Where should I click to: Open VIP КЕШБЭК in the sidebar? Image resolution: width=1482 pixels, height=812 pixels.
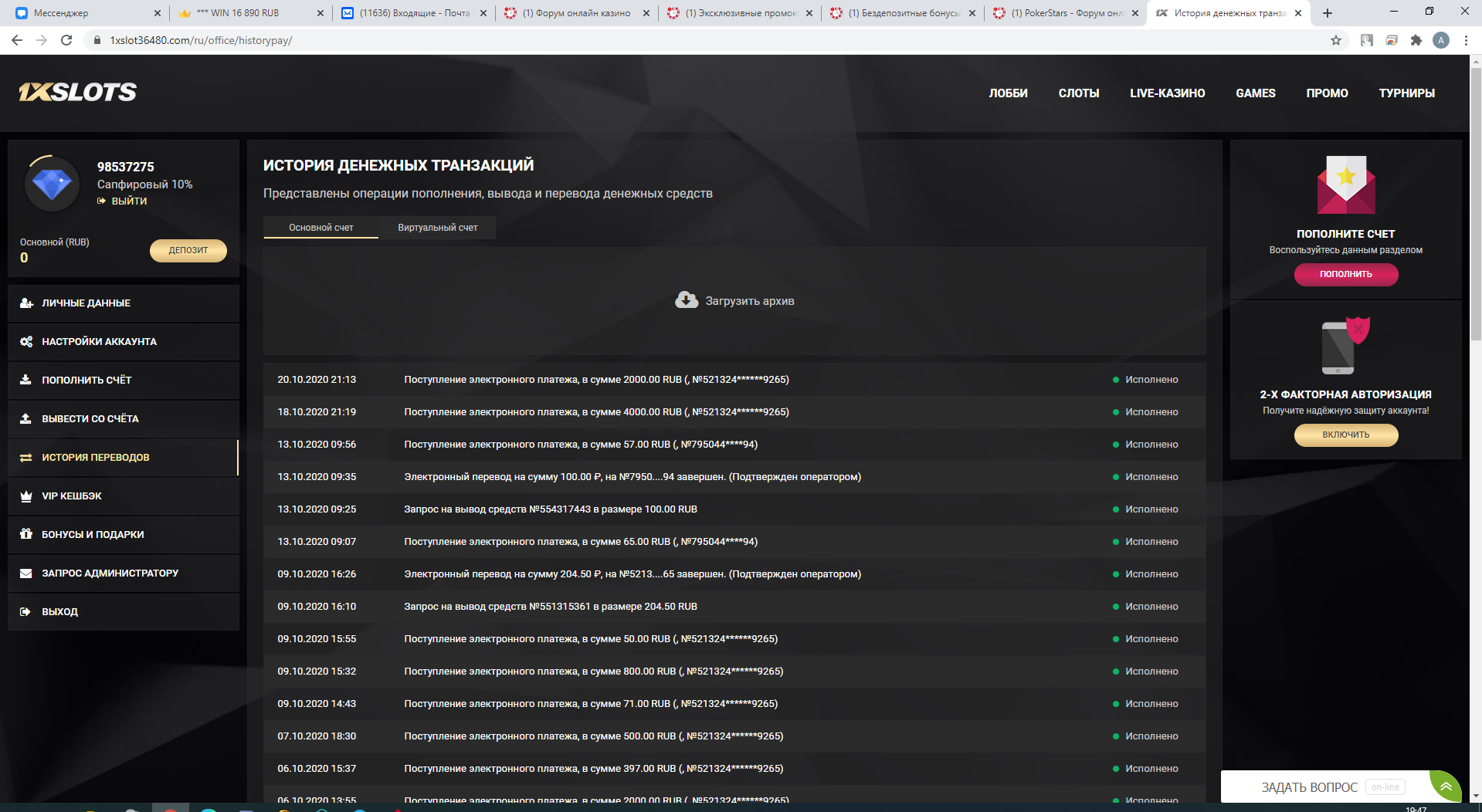coord(124,496)
